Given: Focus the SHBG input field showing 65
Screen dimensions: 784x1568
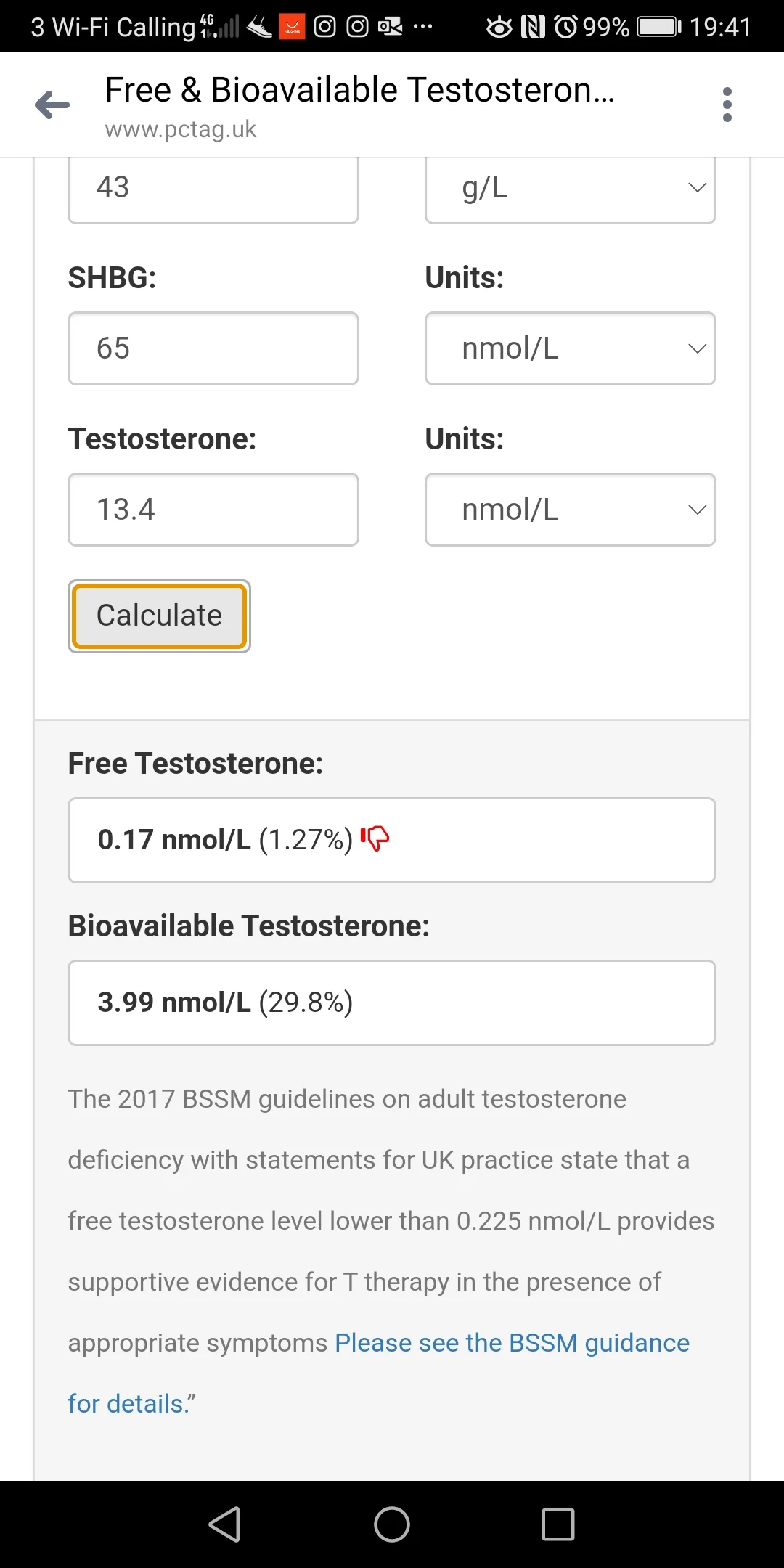Looking at the screenshot, I should pos(213,348).
